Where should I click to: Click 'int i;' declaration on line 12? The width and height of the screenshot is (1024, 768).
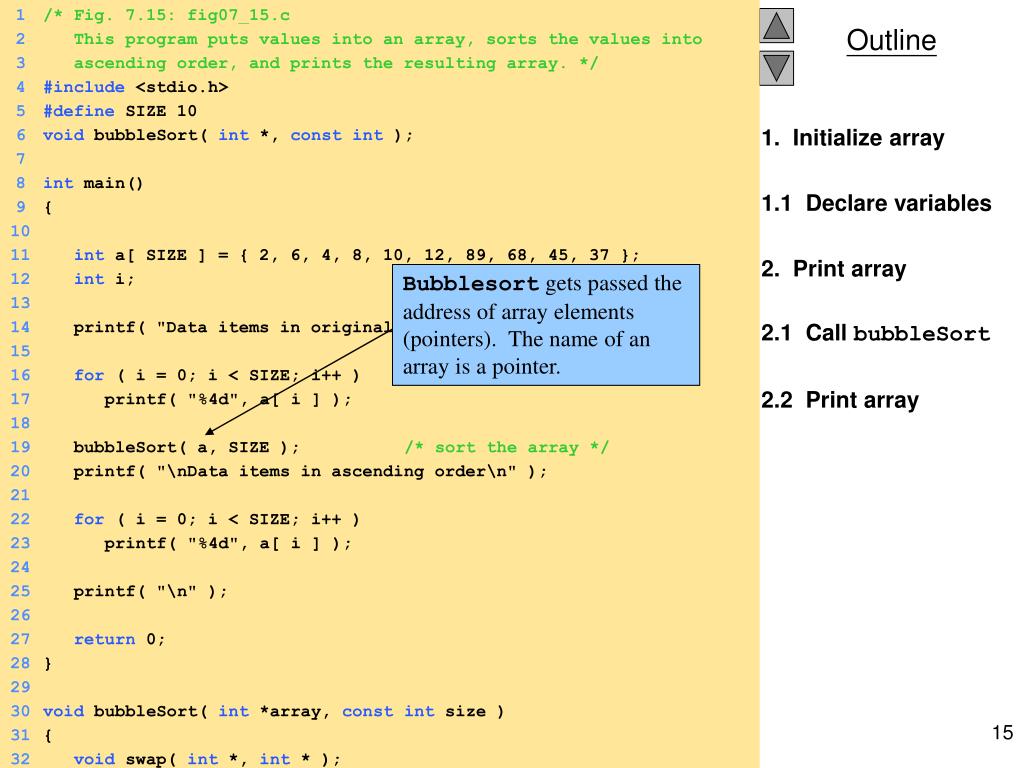(104, 280)
